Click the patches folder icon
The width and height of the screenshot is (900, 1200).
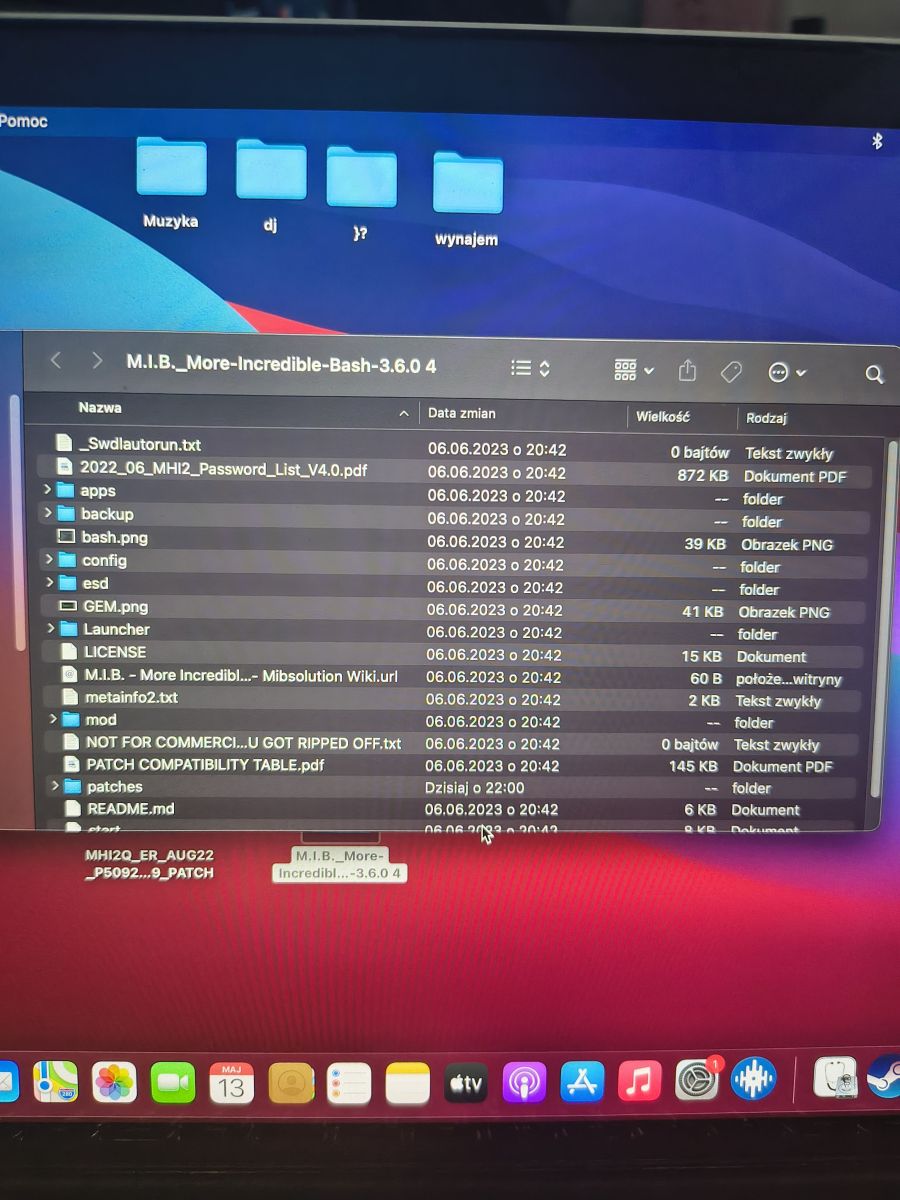73,786
